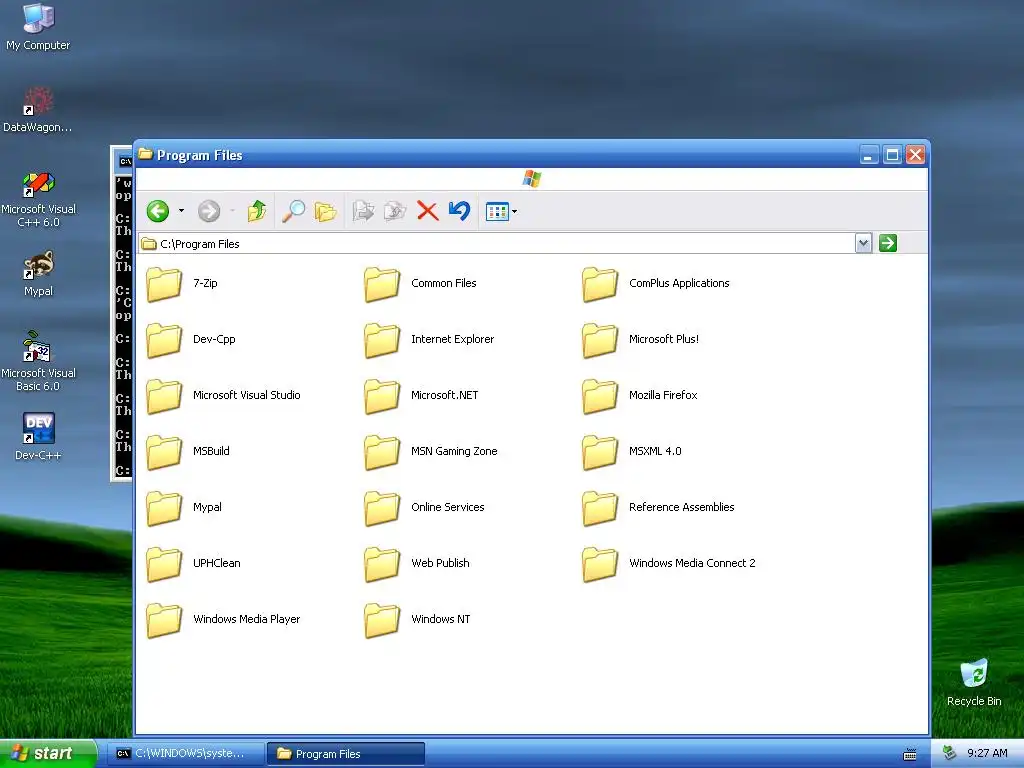The width and height of the screenshot is (1024, 768).
Task: Select the MSN Gaming Zone folder
Action: [431, 452]
